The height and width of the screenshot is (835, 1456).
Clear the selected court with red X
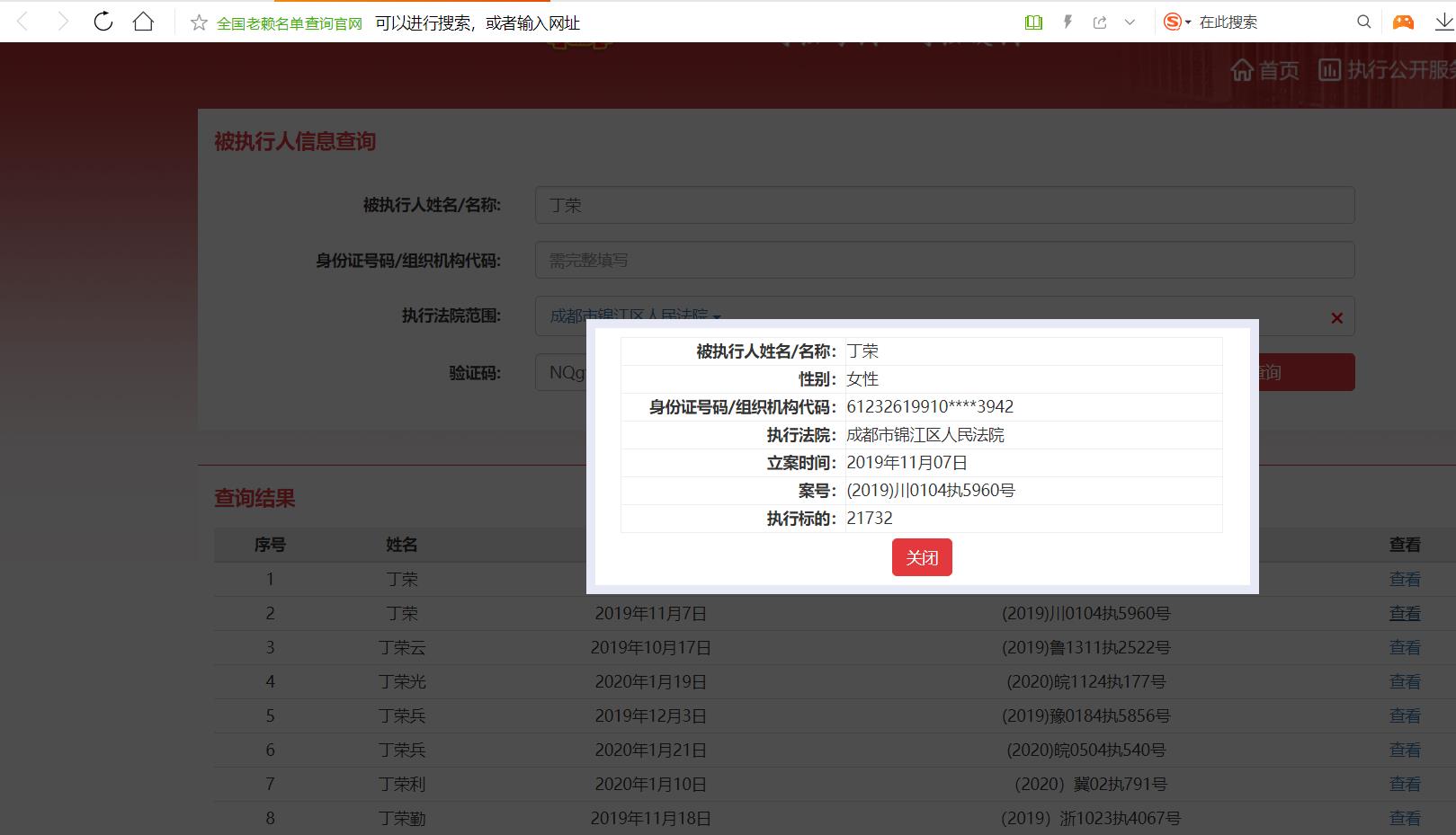click(1336, 317)
